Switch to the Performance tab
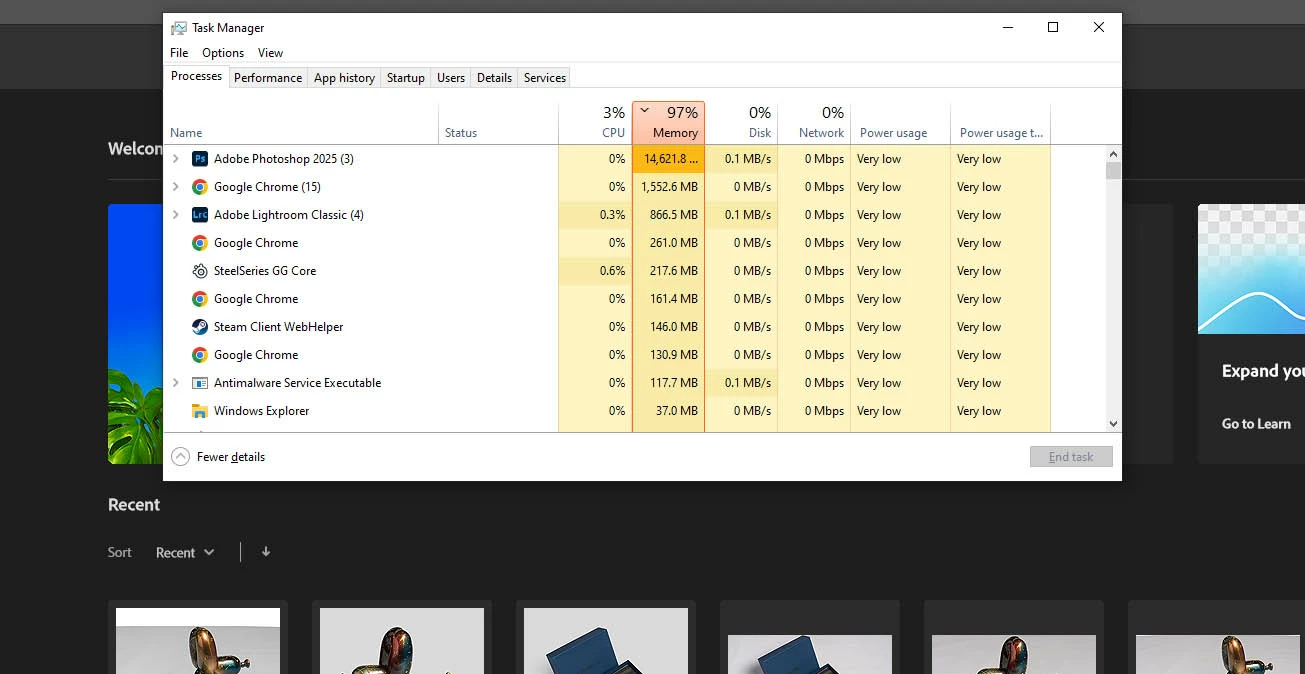 [268, 78]
